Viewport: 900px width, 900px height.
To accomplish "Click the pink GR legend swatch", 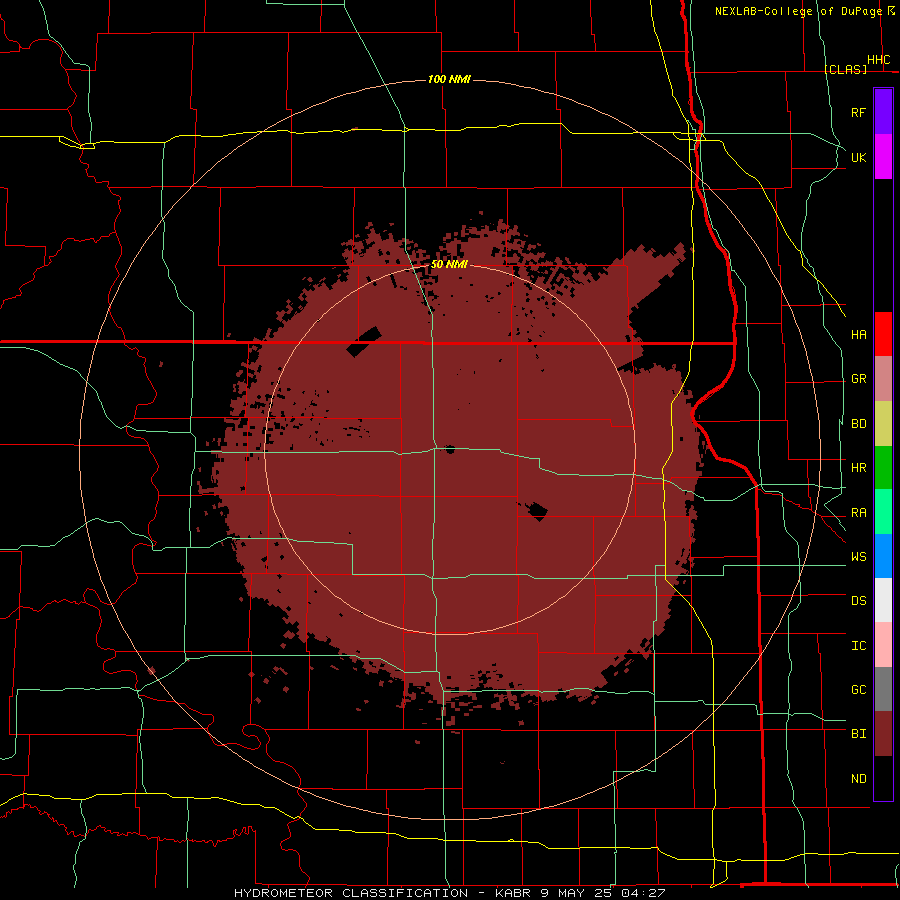I will click(x=883, y=379).
